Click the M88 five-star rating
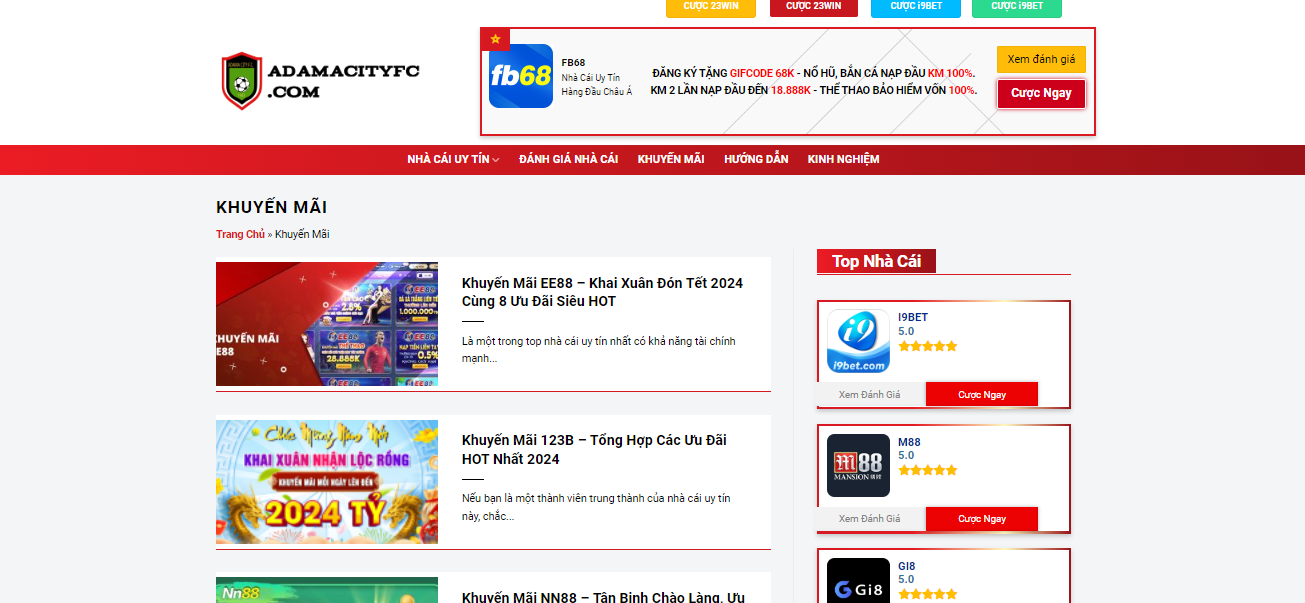The width and height of the screenshot is (1305, 603). pos(928,470)
